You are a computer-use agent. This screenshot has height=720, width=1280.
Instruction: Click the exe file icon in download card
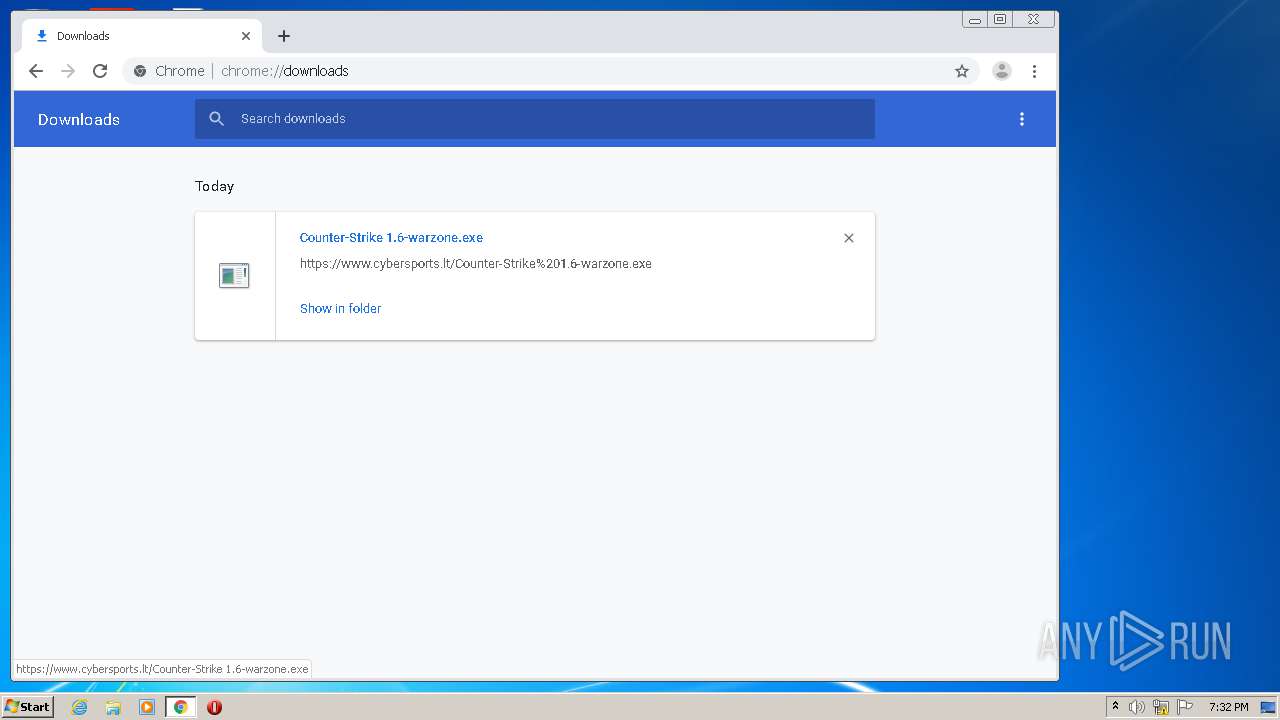click(234, 276)
